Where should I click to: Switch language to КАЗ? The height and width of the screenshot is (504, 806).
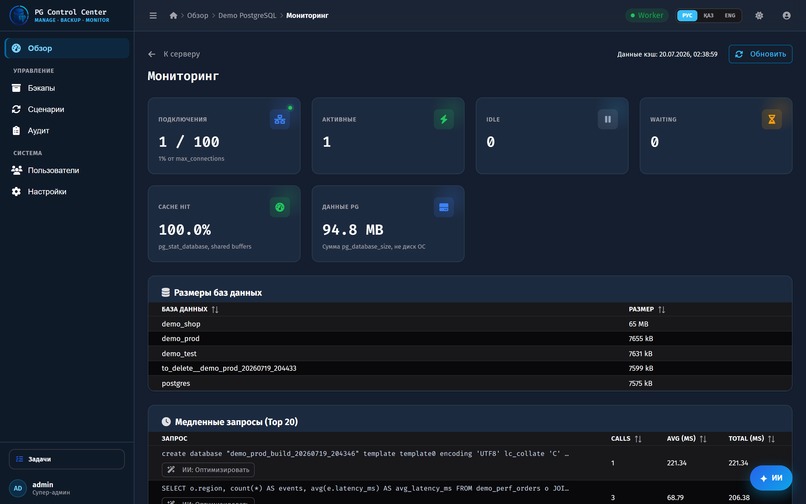tap(708, 15)
